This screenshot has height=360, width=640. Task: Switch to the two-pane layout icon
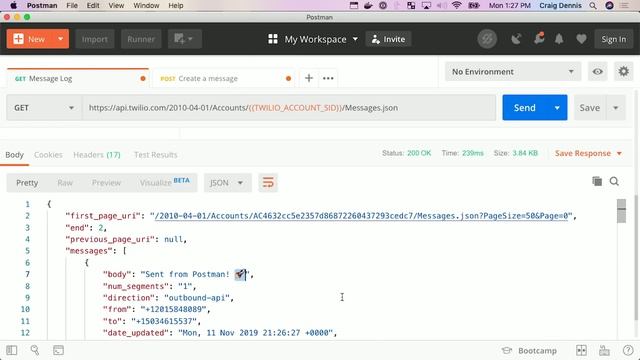click(x=581, y=350)
